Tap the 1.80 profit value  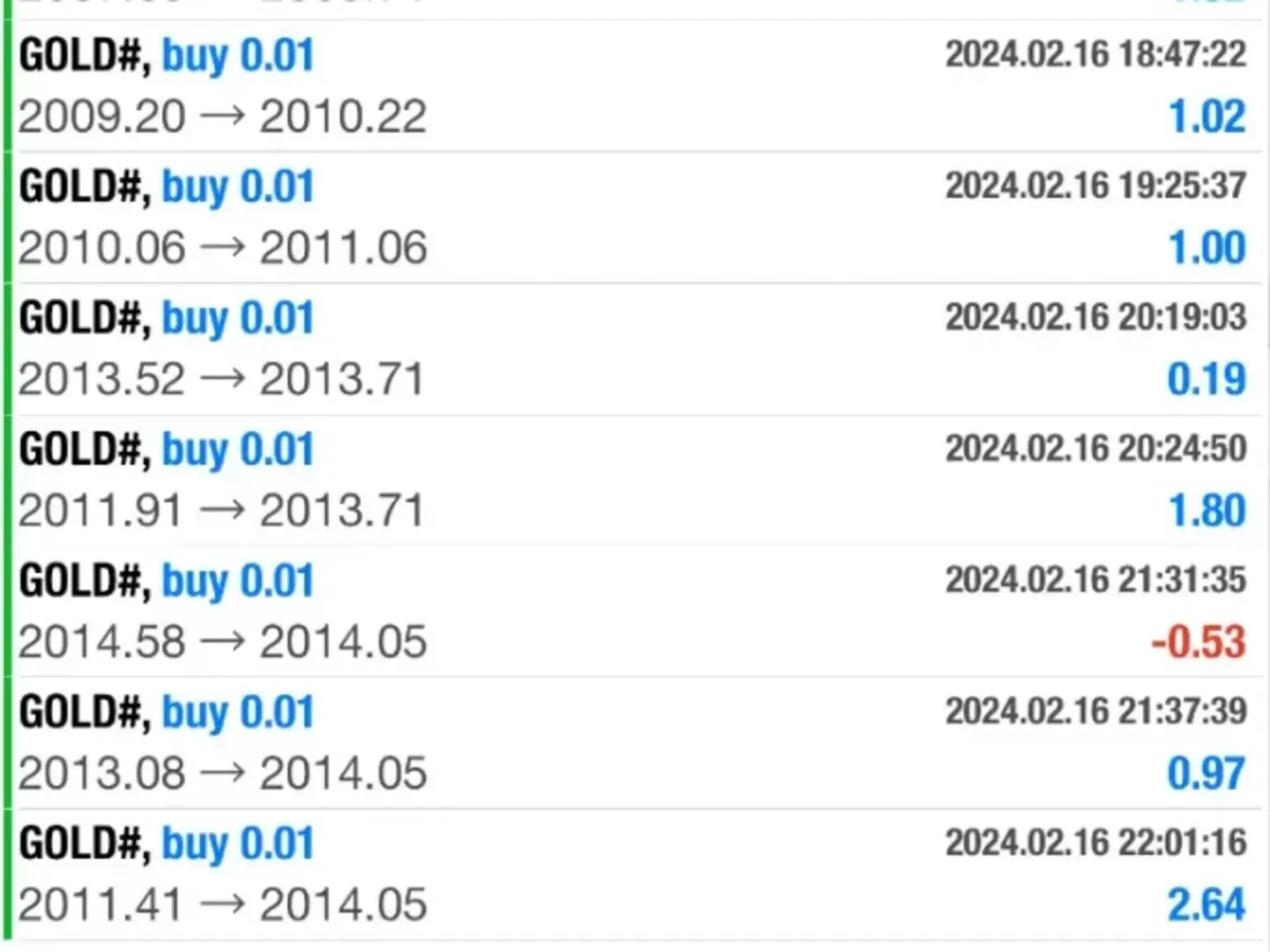tap(1206, 511)
